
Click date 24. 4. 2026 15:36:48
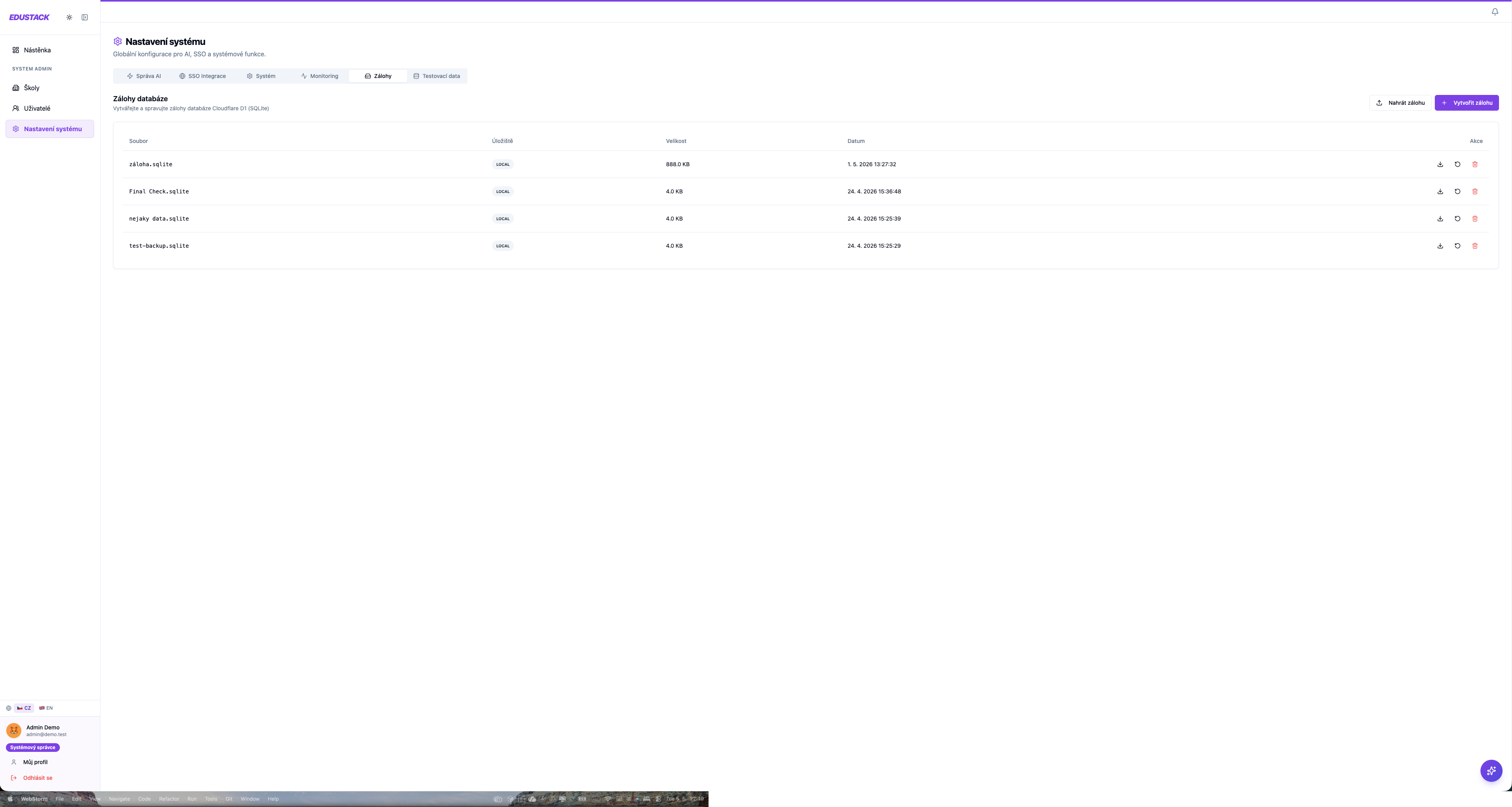click(874, 191)
